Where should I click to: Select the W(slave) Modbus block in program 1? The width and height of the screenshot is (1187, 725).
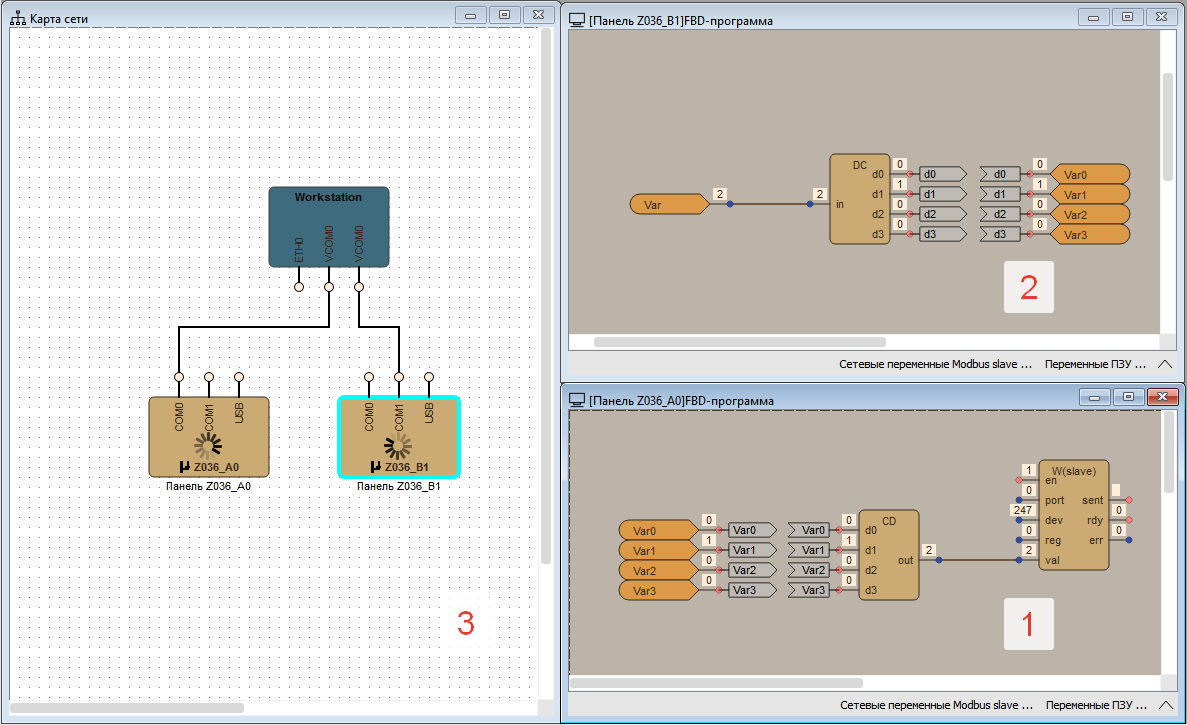[x=1073, y=515]
